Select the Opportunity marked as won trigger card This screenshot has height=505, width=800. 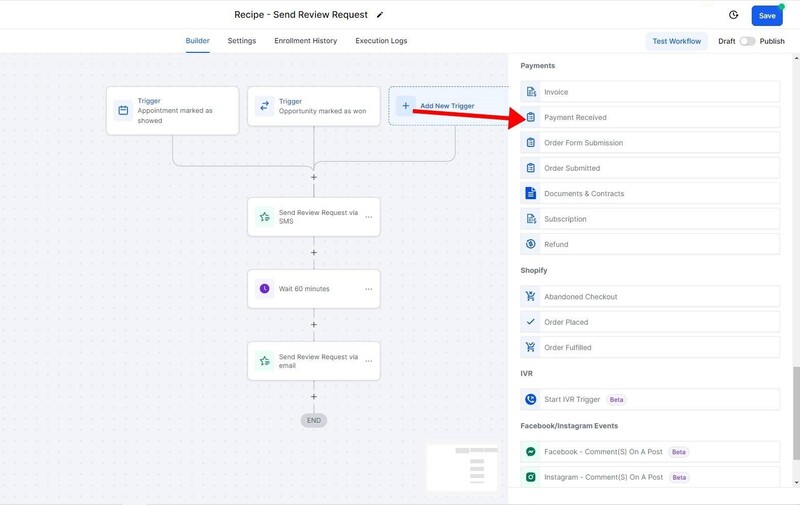(x=314, y=106)
